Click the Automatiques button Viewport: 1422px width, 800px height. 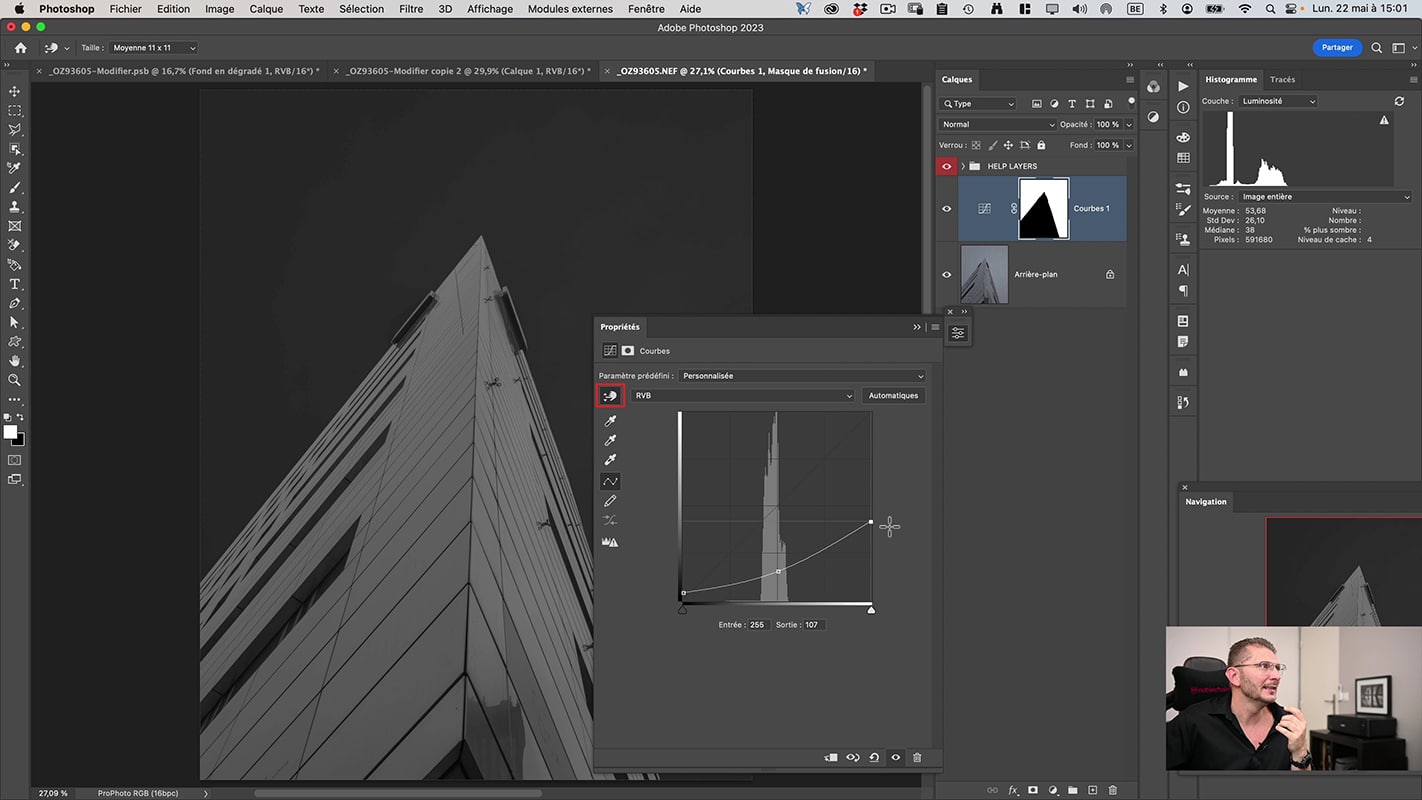(893, 396)
